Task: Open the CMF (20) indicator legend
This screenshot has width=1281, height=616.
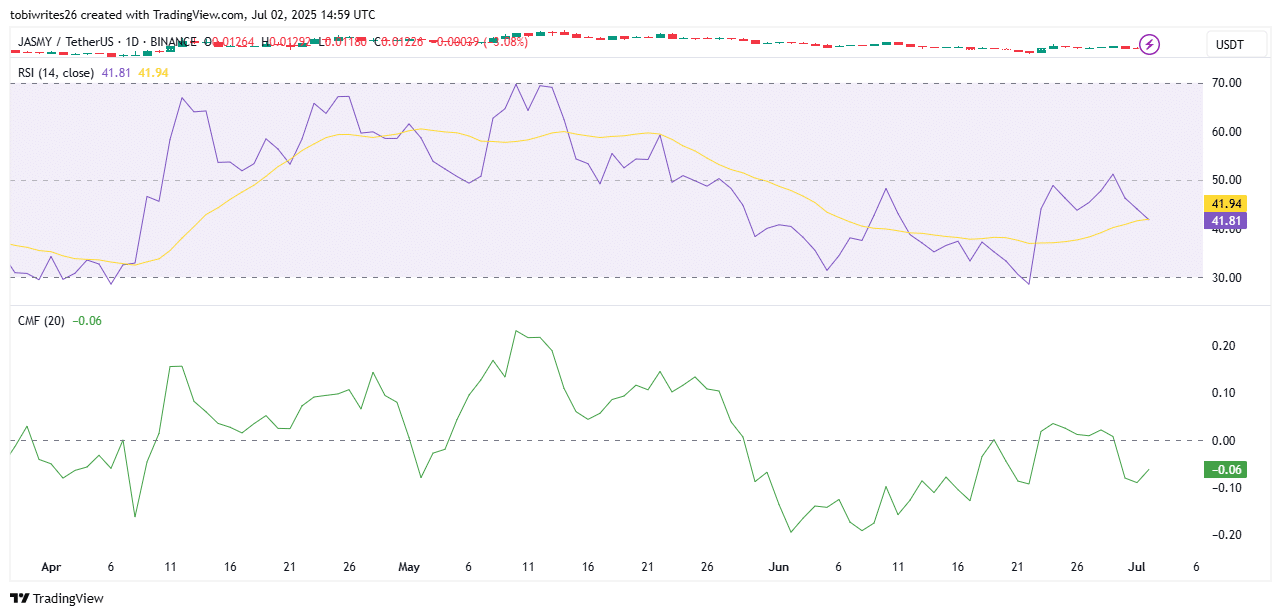Action: coord(41,321)
